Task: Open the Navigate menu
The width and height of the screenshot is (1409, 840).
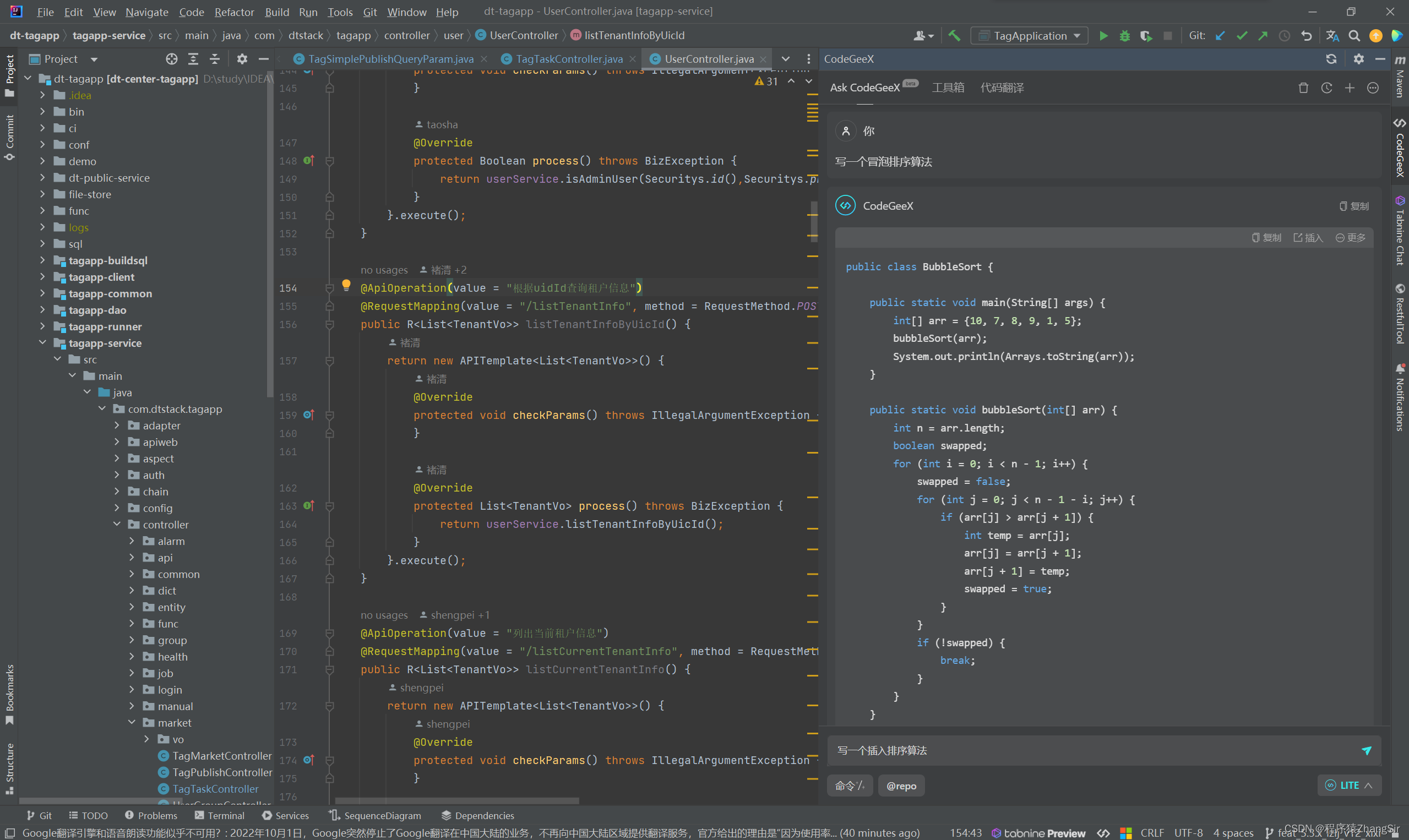Action: click(146, 12)
